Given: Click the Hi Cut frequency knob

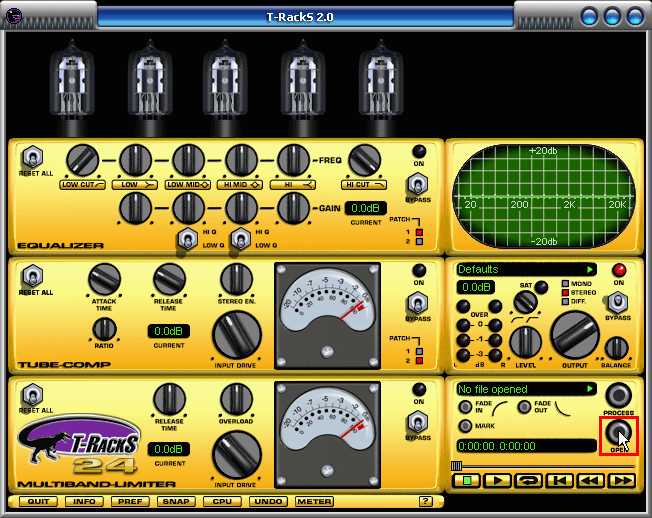Looking at the screenshot, I should pos(364,160).
